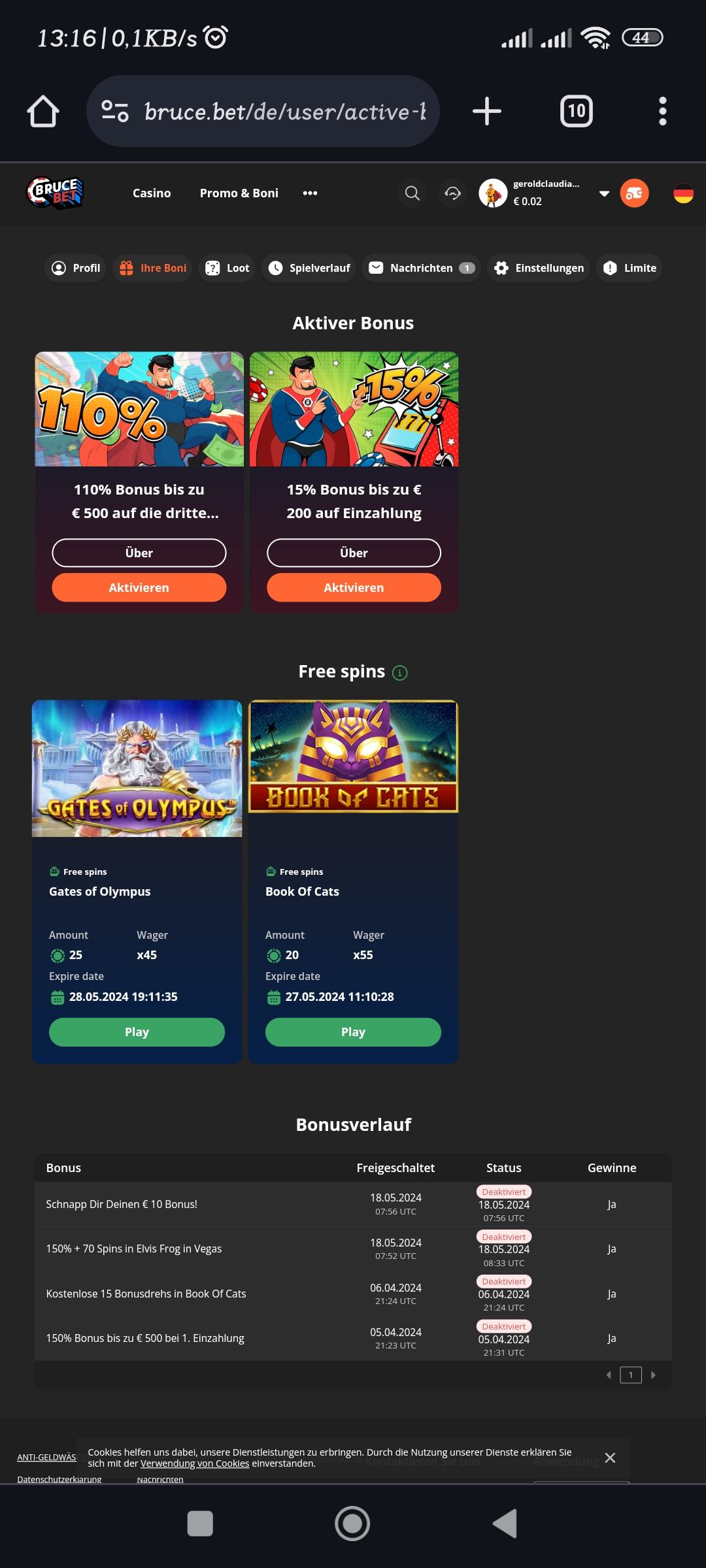Open the live support headset icon
This screenshot has height=1568, width=706.
coord(453,193)
